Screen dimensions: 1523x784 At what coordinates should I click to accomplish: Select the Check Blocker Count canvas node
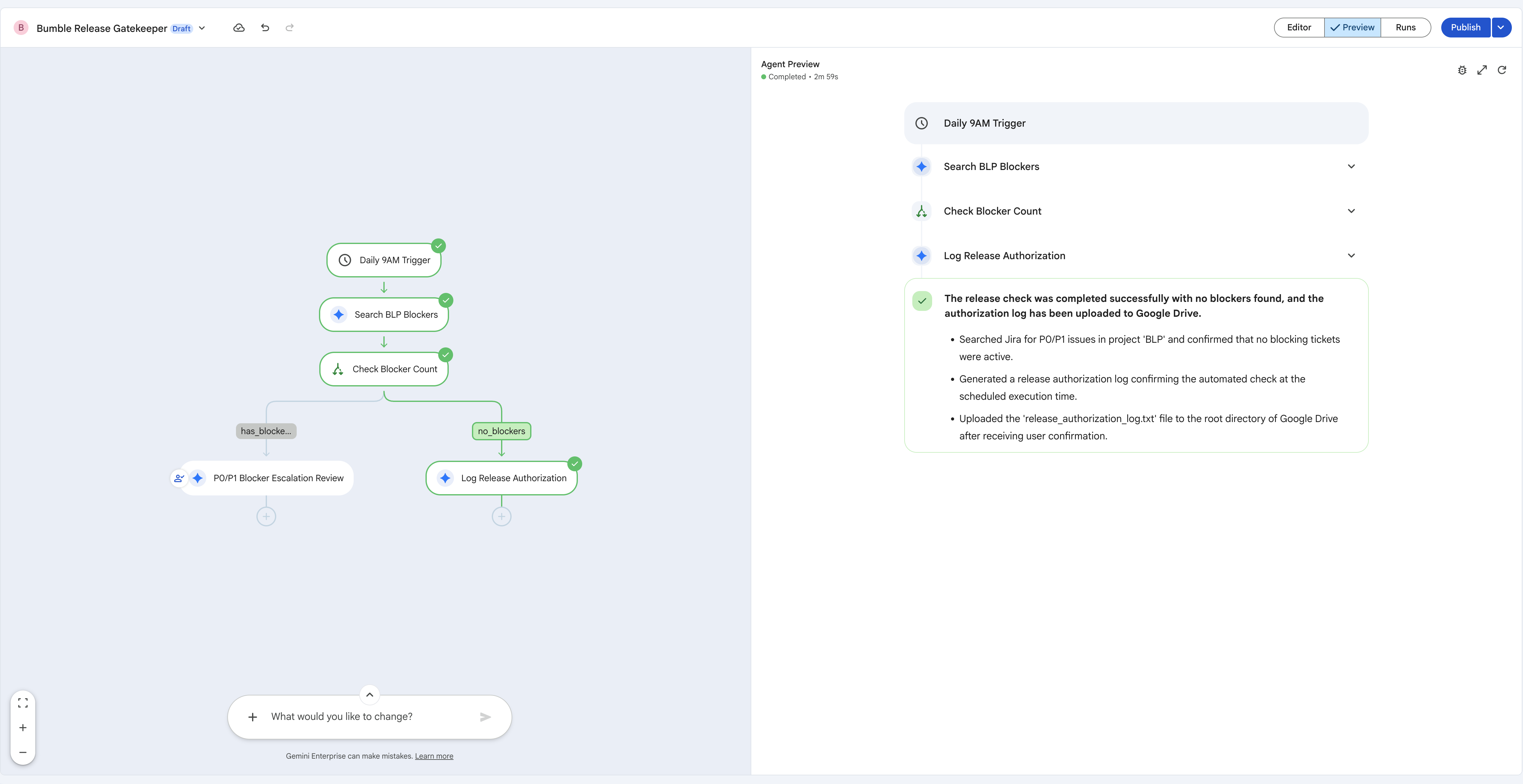[384, 369]
